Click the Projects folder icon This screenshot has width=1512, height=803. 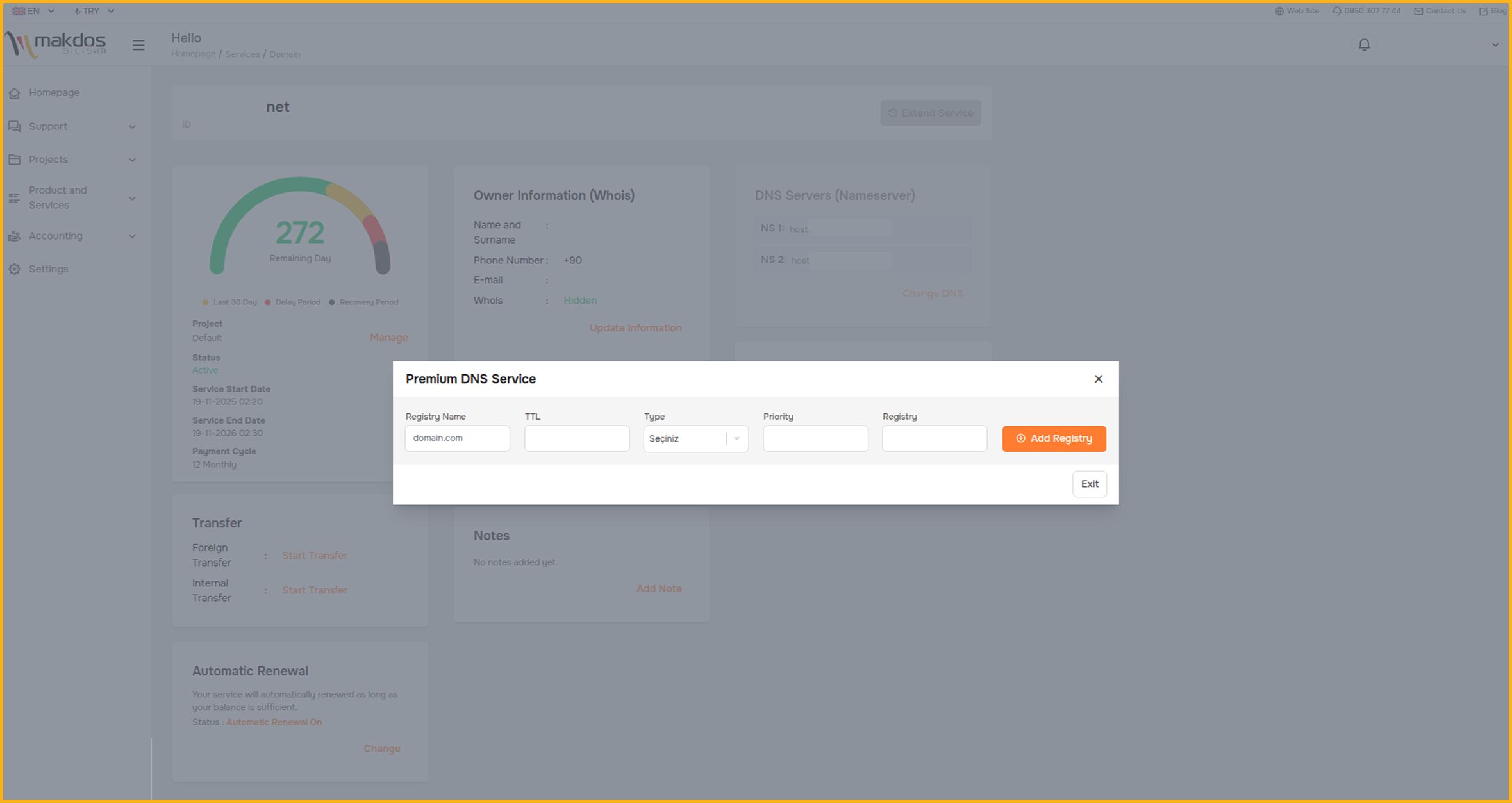(x=15, y=160)
